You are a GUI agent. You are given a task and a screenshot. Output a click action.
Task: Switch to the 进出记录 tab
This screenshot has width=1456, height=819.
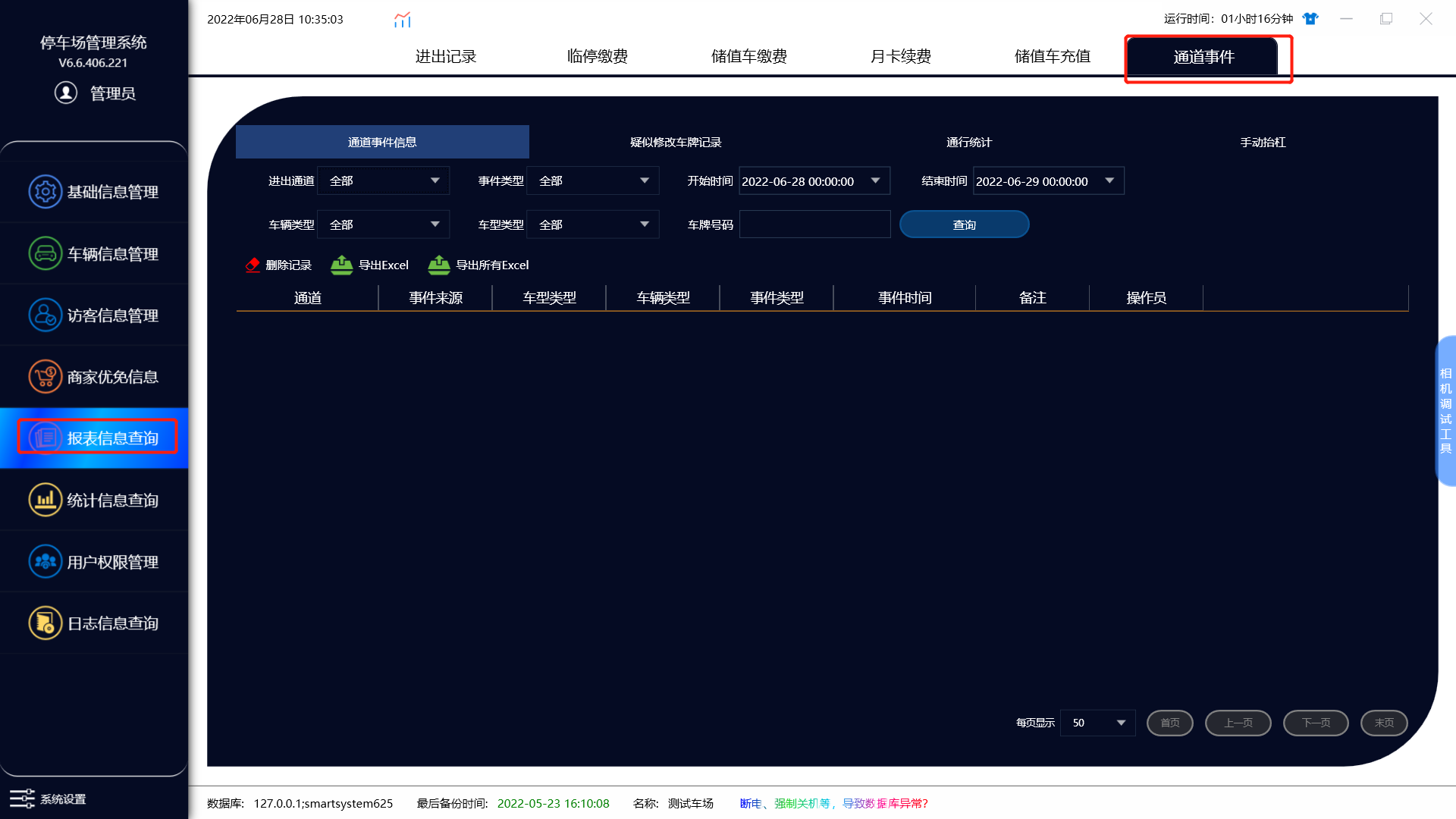(446, 56)
